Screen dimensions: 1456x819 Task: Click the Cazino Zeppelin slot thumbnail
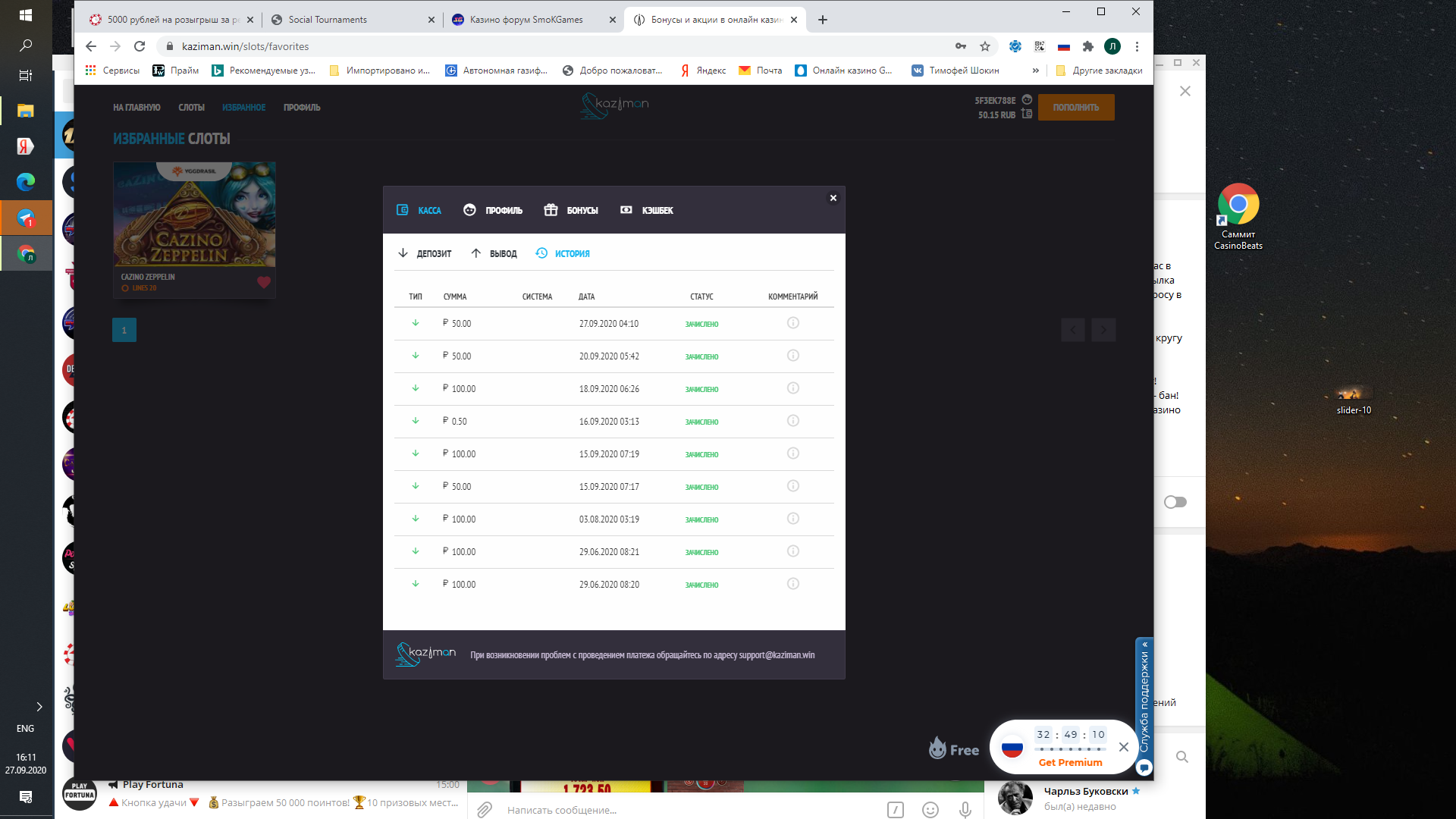[x=194, y=214]
